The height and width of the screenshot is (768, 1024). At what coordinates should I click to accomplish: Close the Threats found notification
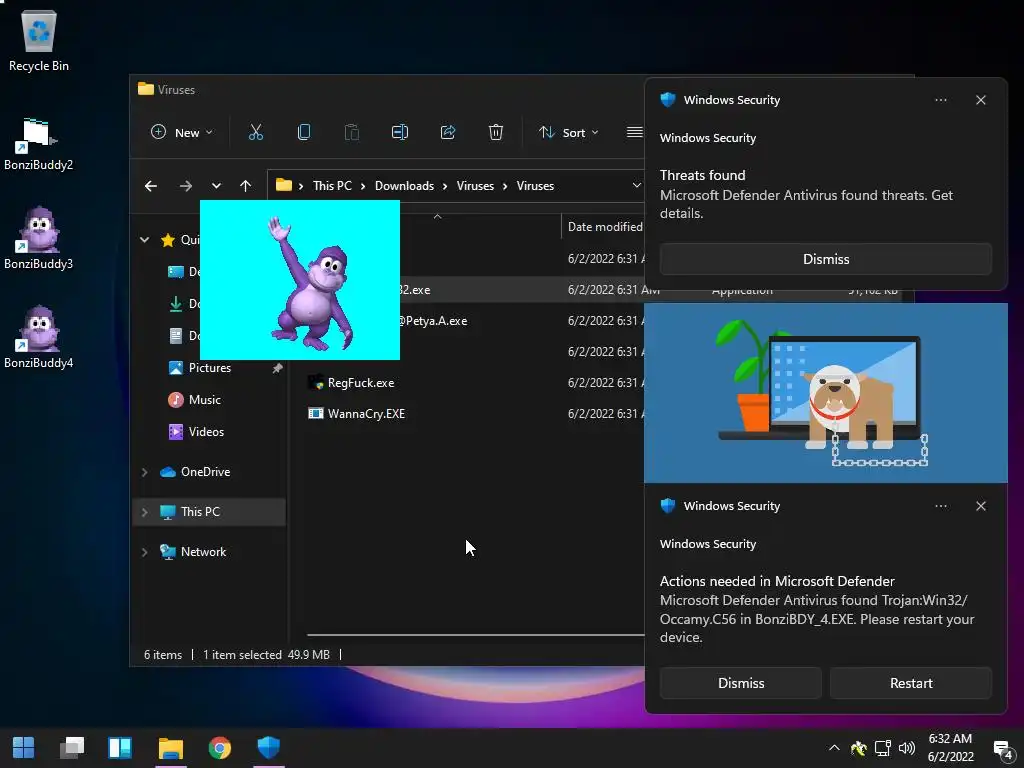coord(980,100)
